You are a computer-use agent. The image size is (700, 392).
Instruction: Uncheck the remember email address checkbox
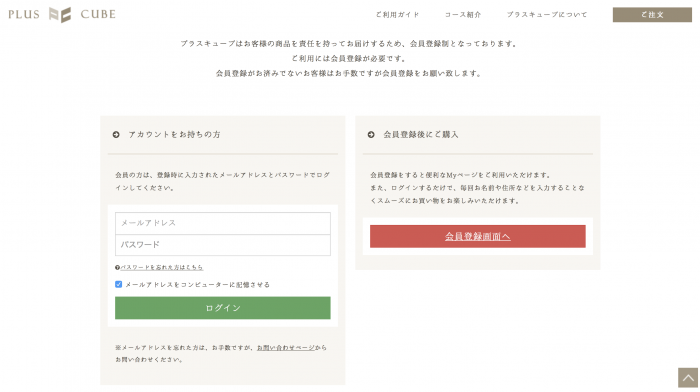pos(119,284)
